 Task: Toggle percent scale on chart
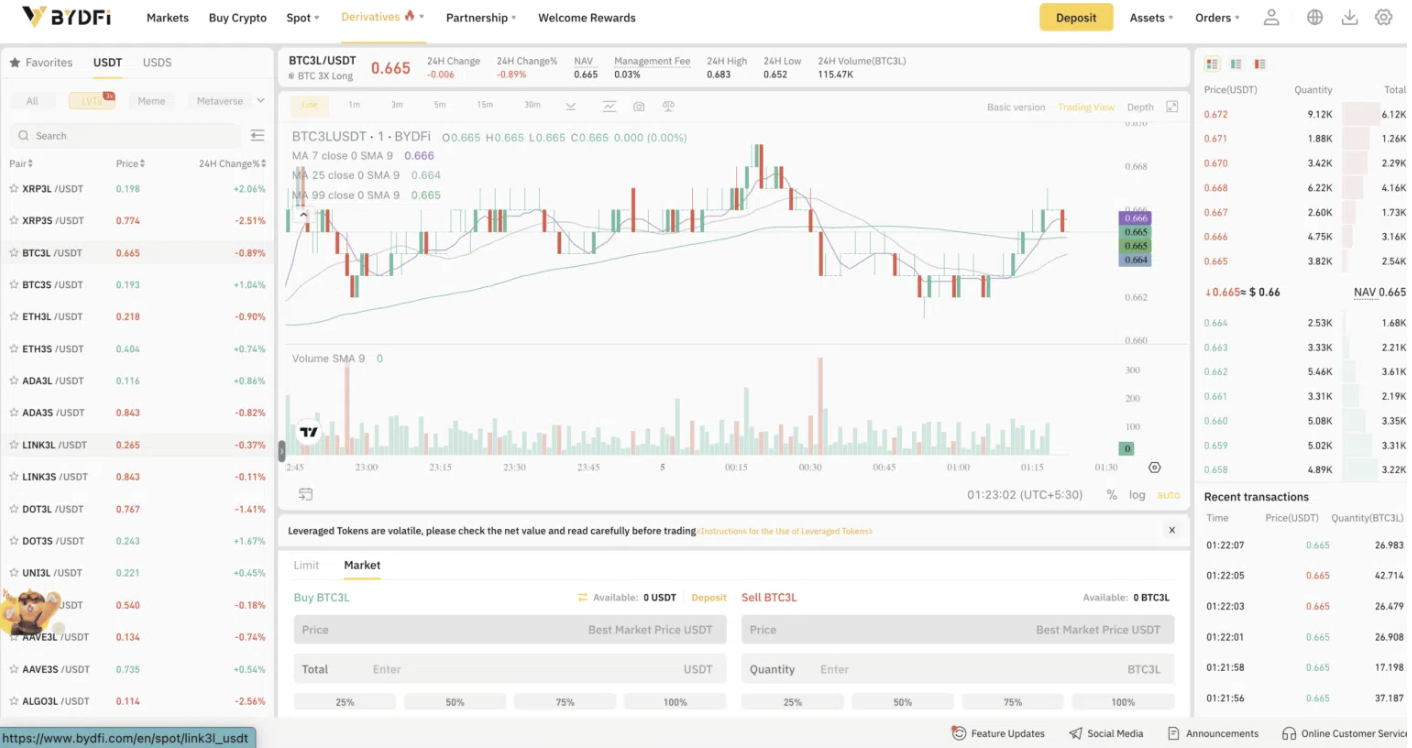[1111, 495]
